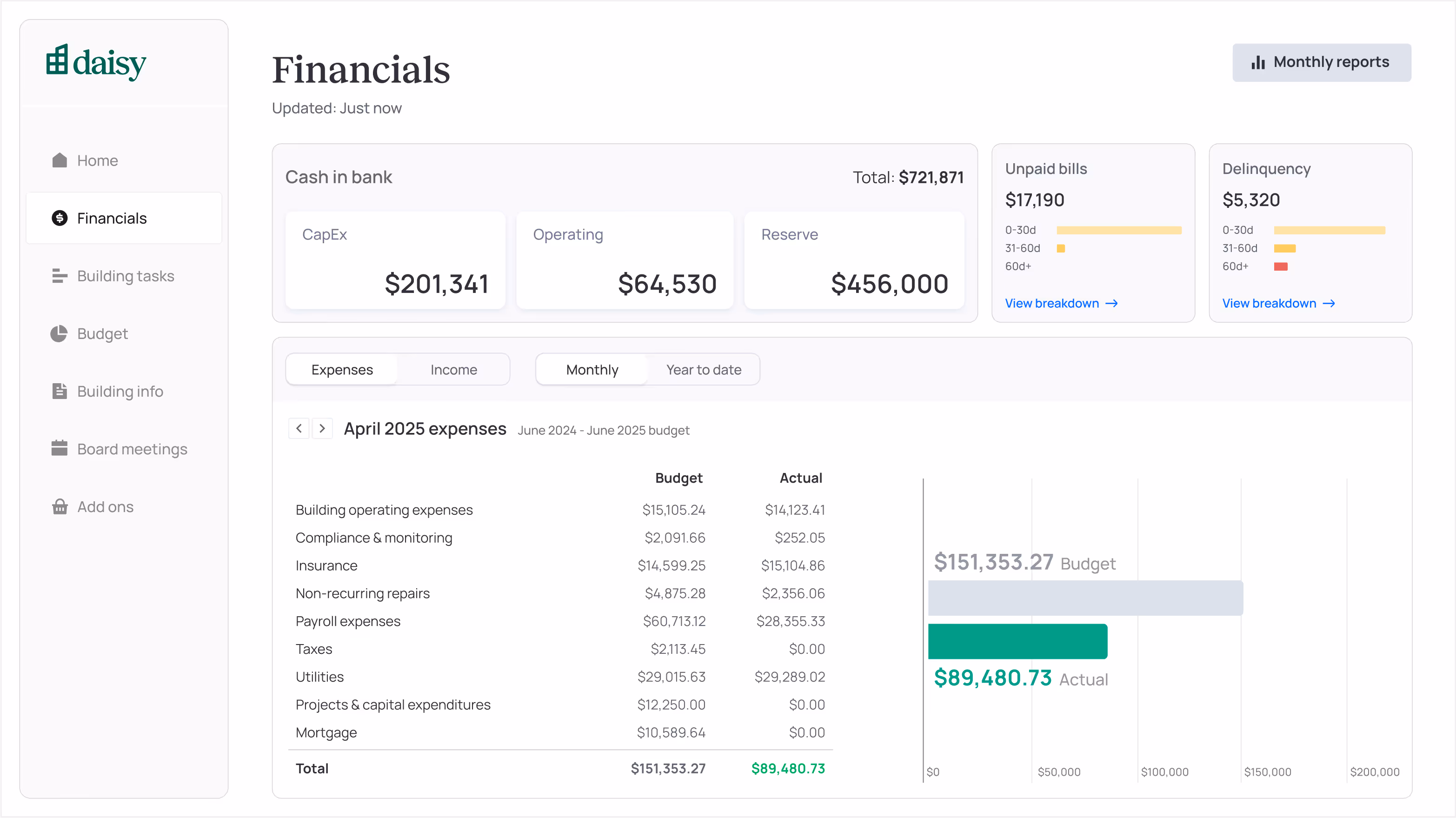
Task: Click the Board meetings calendar icon
Action: (x=60, y=449)
